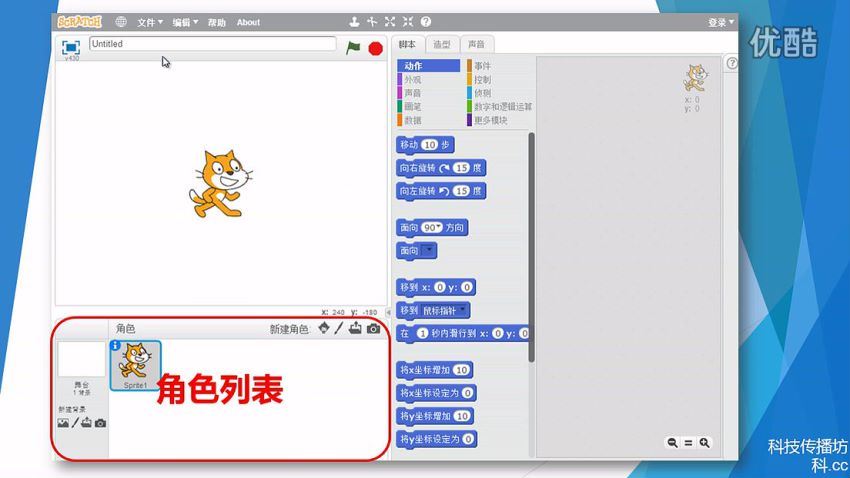Open the 编辑 menu

[185, 22]
